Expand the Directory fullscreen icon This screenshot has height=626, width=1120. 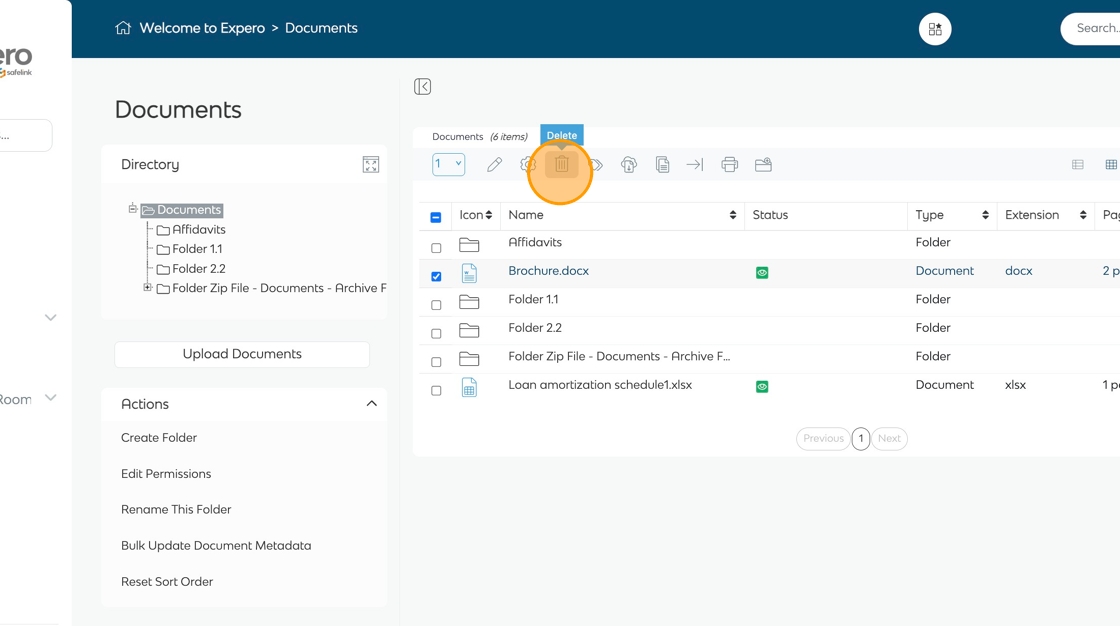click(370, 165)
